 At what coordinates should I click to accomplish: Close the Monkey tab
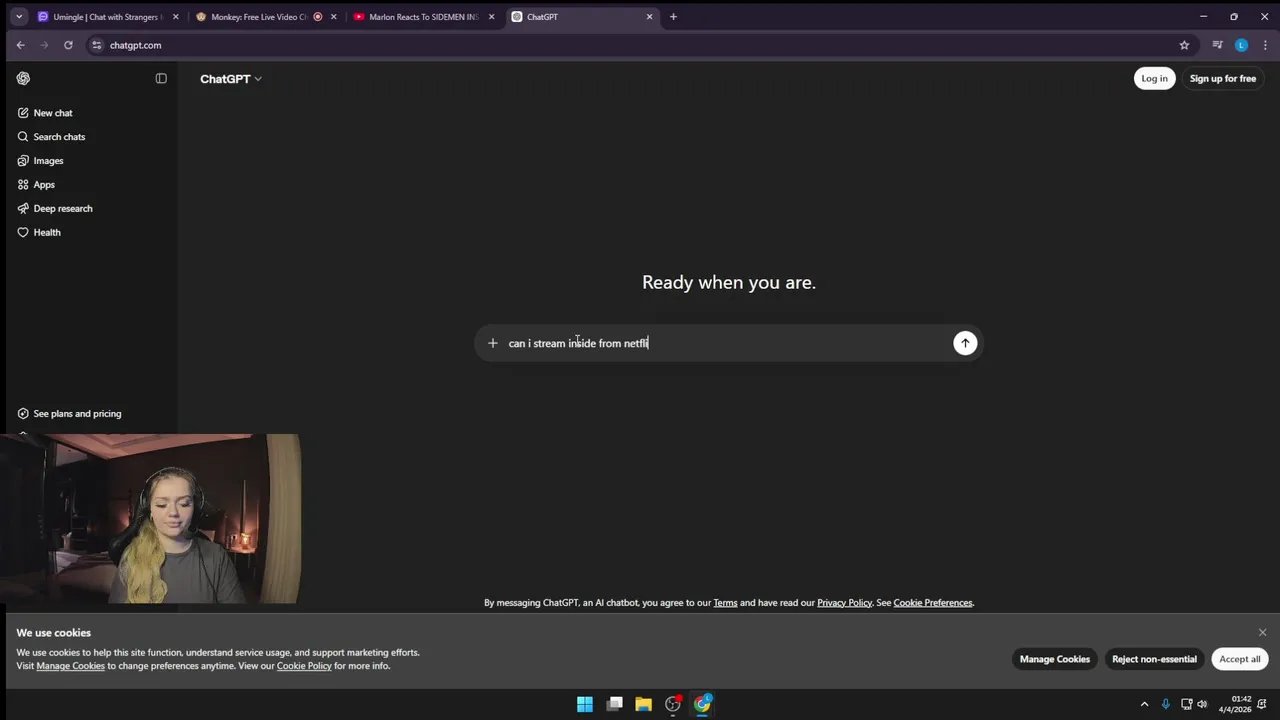(x=333, y=17)
